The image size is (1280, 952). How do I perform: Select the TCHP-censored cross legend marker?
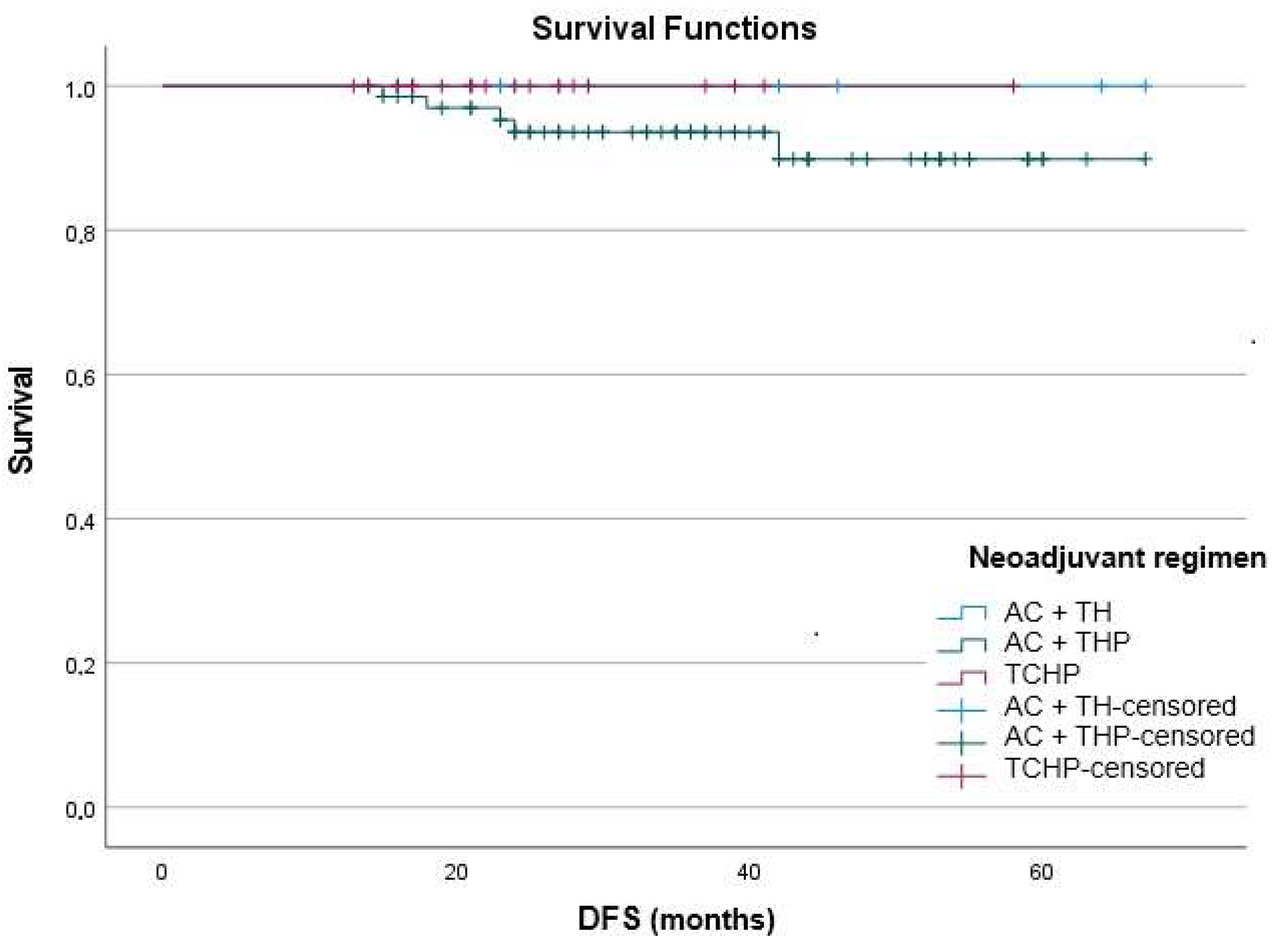[x=961, y=775]
